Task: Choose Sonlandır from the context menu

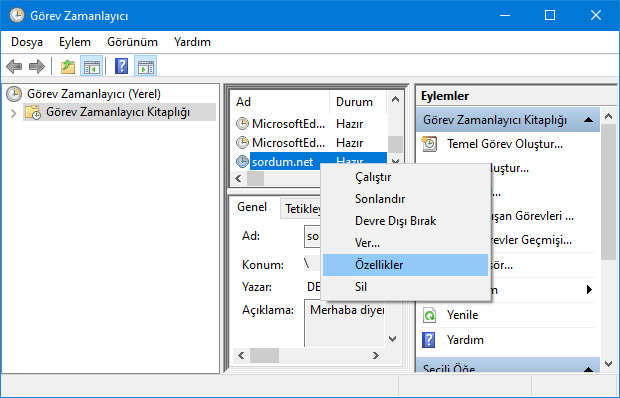Action: pyautogui.click(x=405, y=199)
